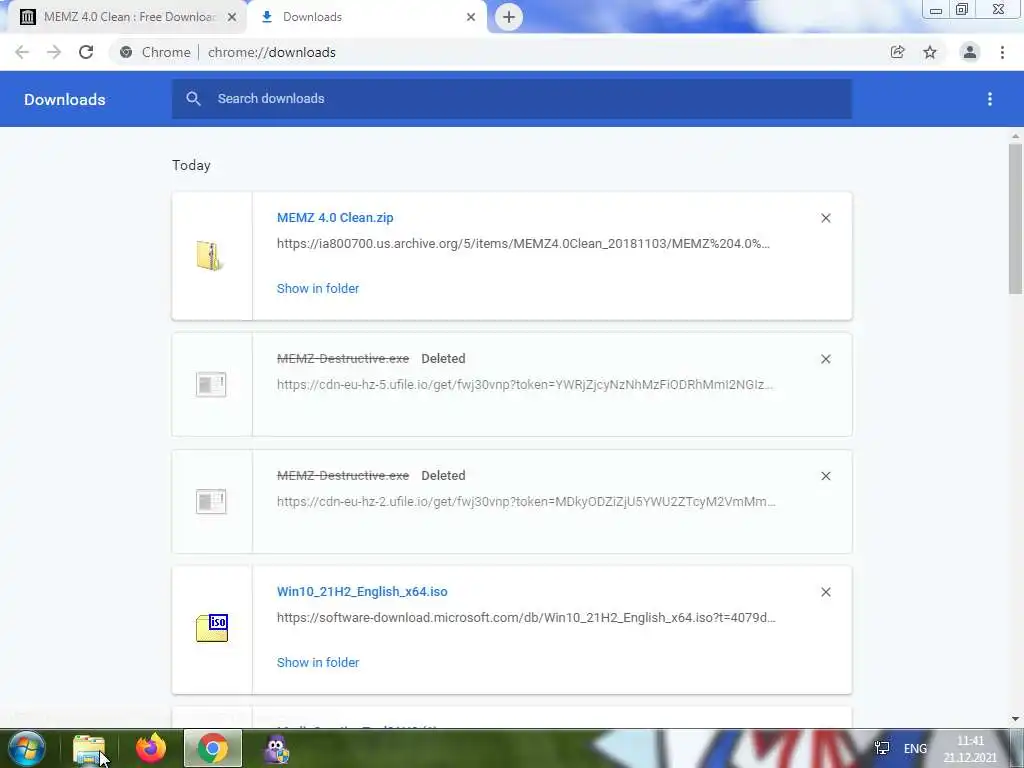This screenshot has height=768, width=1024.
Task: Remove MEMZ 4.0 Clean.zip from the list
Action: coord(826,218)
